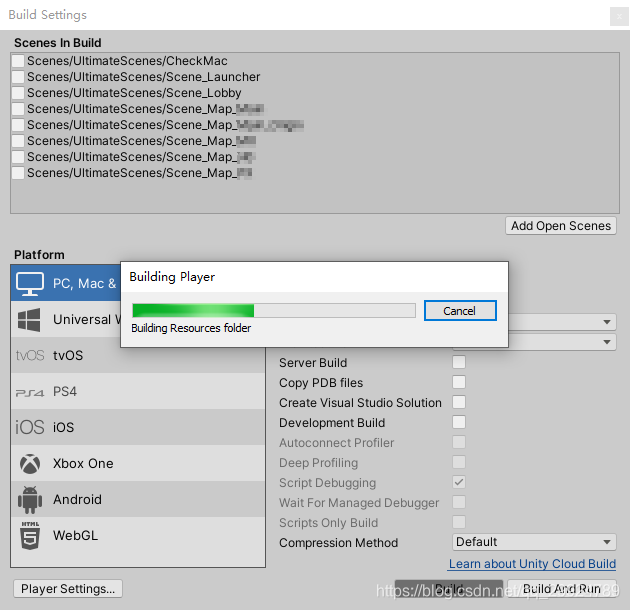Toggle the Deep Profiling checkbox
The image size is (630, 610).
click(x=459, y=462)
